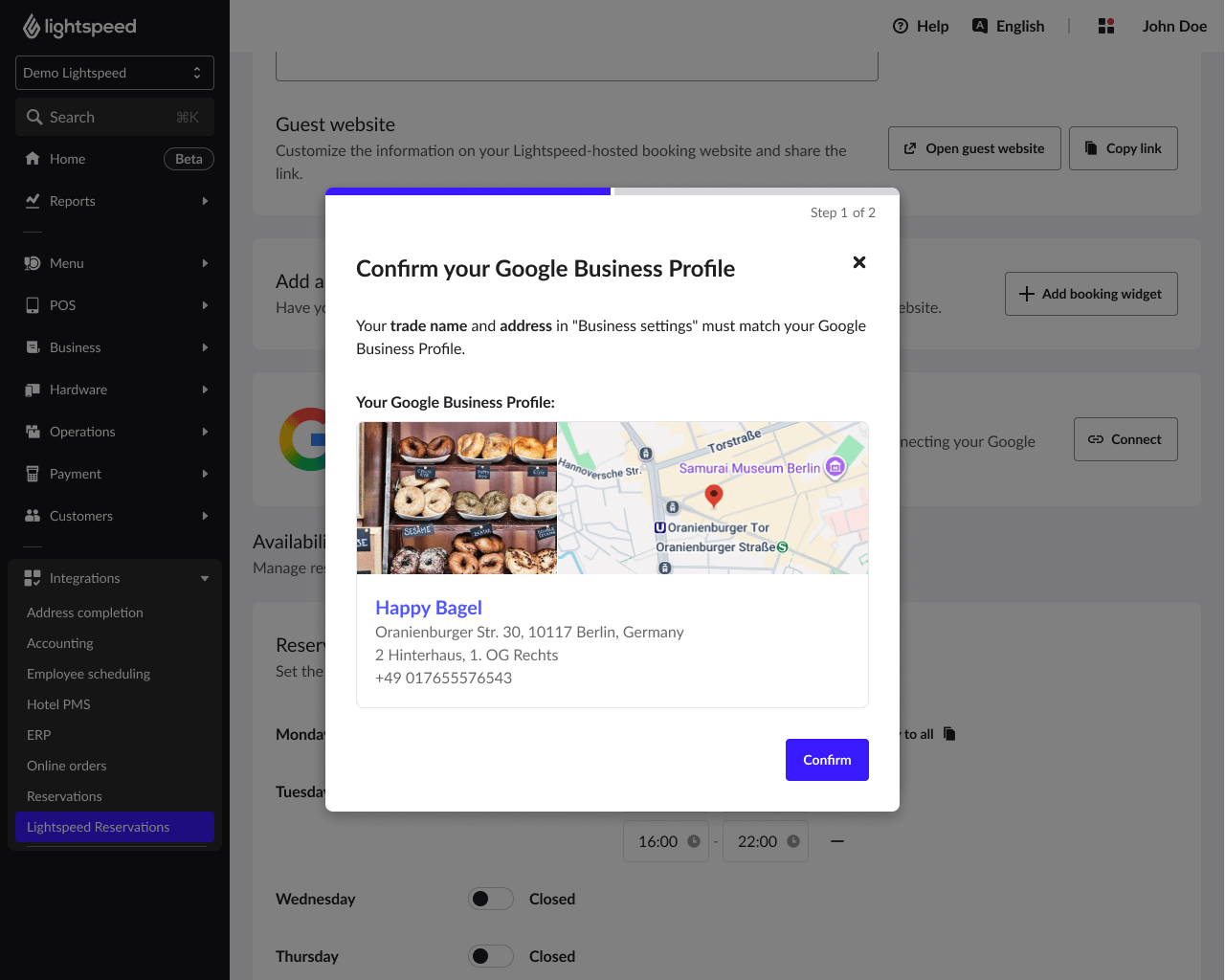Viewport: 1225px width, 980px height.
Task: Click the Search field in sidebar
Action: pos(115,117)
